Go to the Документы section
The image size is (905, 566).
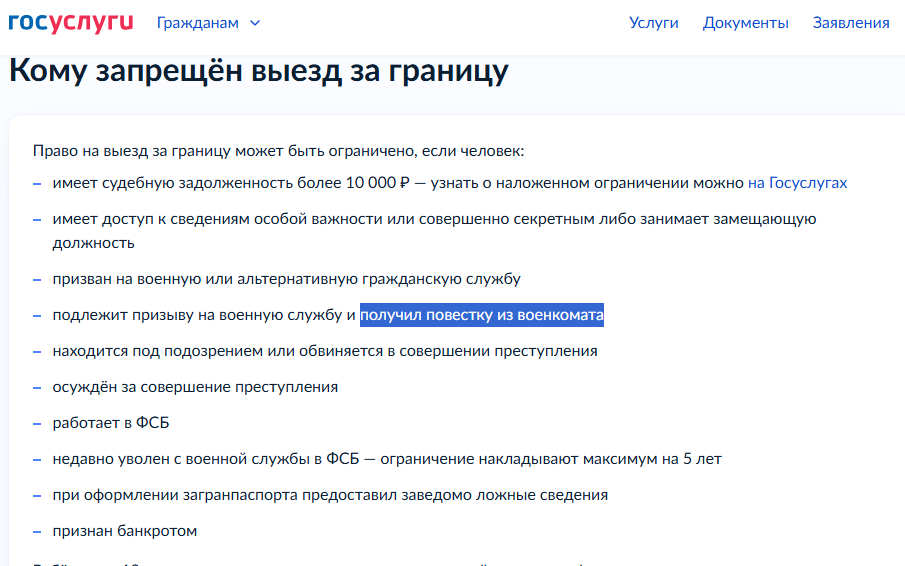[745, 23]
